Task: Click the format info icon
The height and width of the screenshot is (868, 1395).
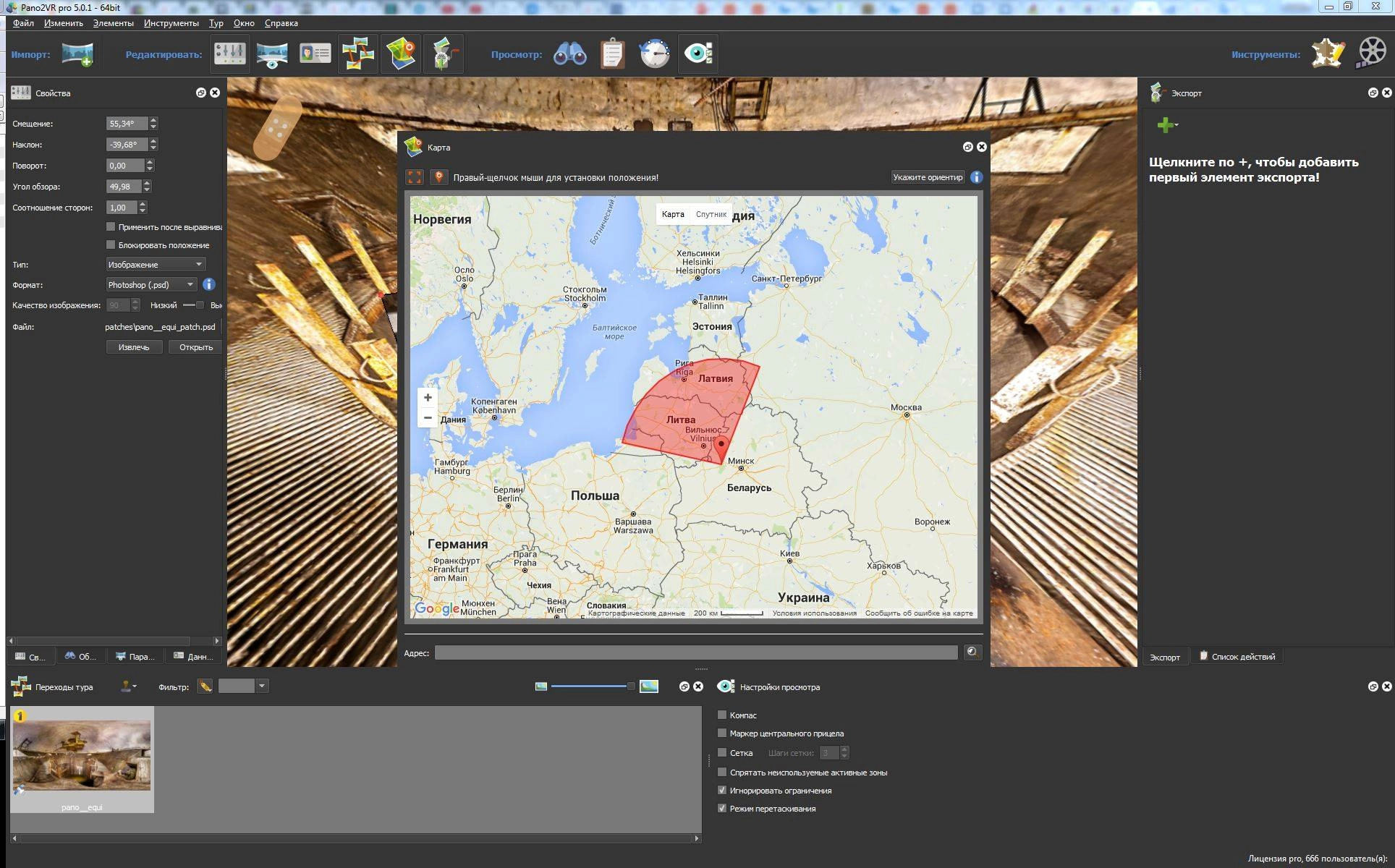Action: (209, 284)
